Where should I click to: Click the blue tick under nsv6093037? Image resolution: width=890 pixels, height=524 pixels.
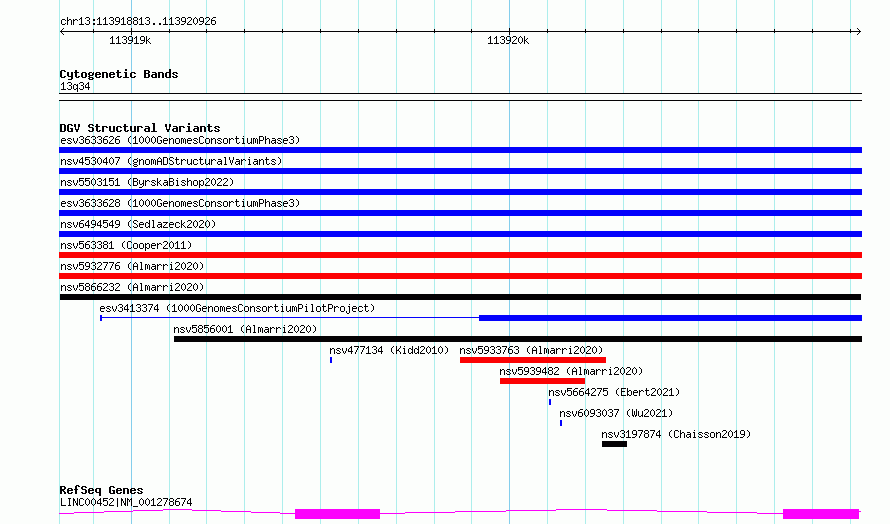[561, 423]
